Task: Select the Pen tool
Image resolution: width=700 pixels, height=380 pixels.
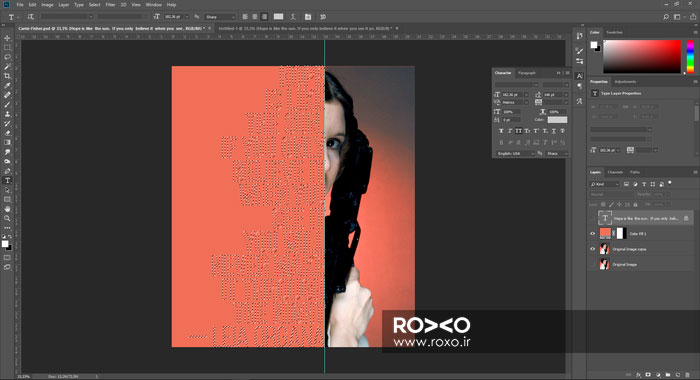Action: click(7, 171)
